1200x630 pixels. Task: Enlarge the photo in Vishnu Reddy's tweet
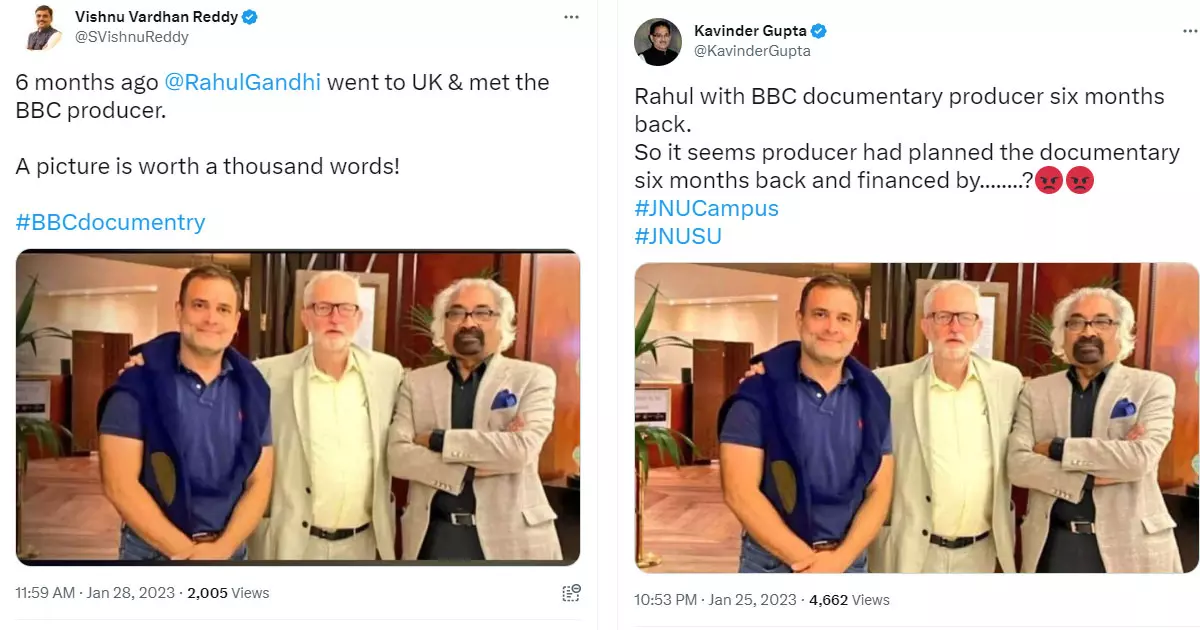pos(298,407)
